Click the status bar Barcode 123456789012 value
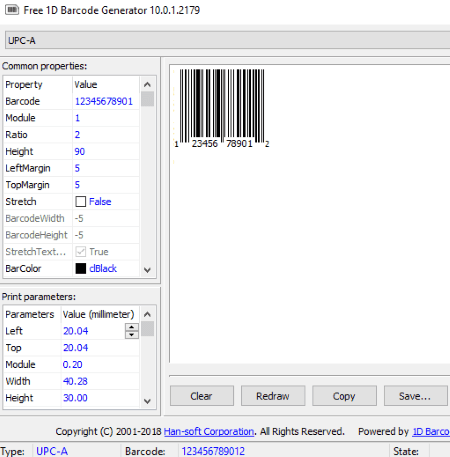The width and height of the screenshot is (450, 457). pos(213,451)
